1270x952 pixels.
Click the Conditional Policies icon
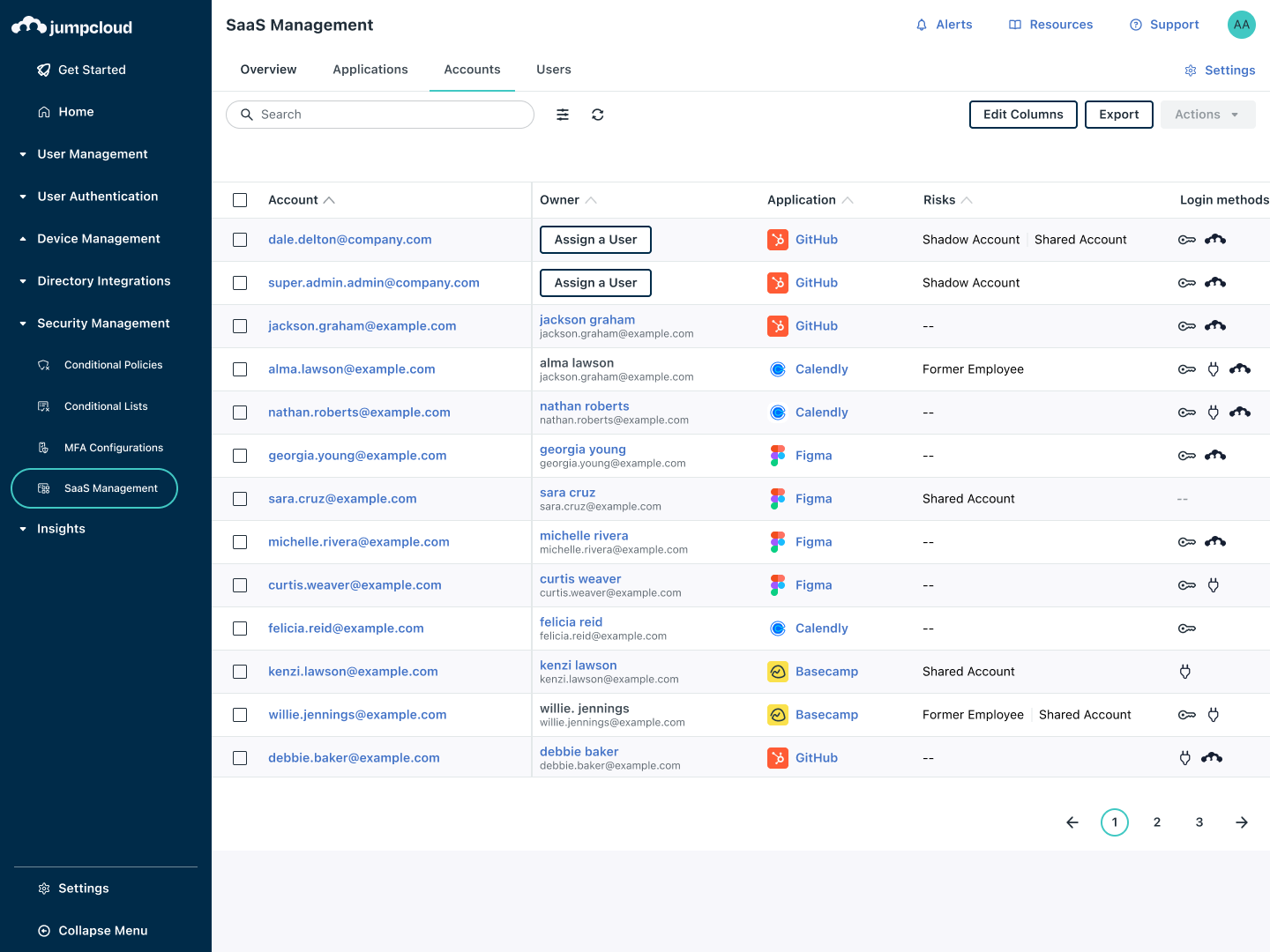(43, 365)
